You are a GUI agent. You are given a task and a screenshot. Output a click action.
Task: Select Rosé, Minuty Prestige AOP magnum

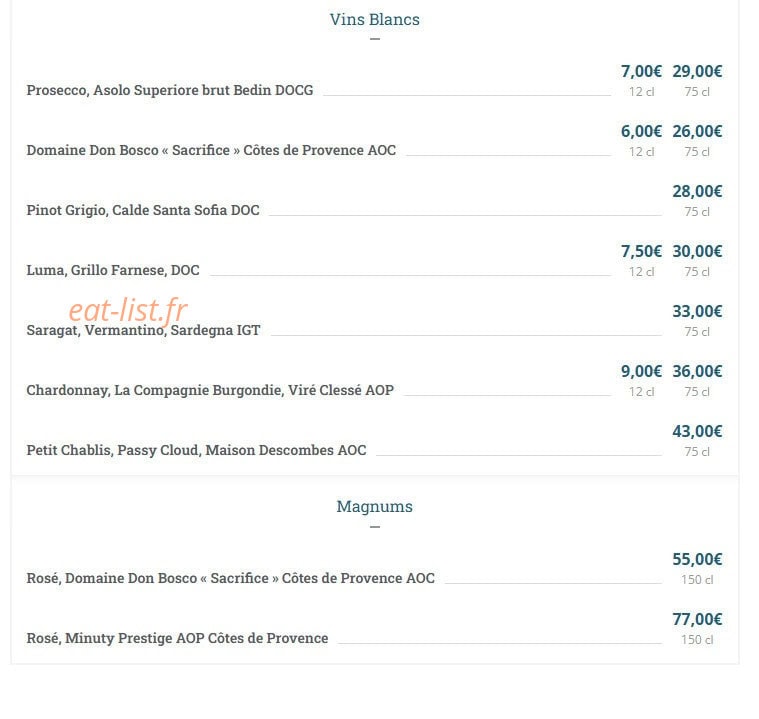(x=177, y=638)
